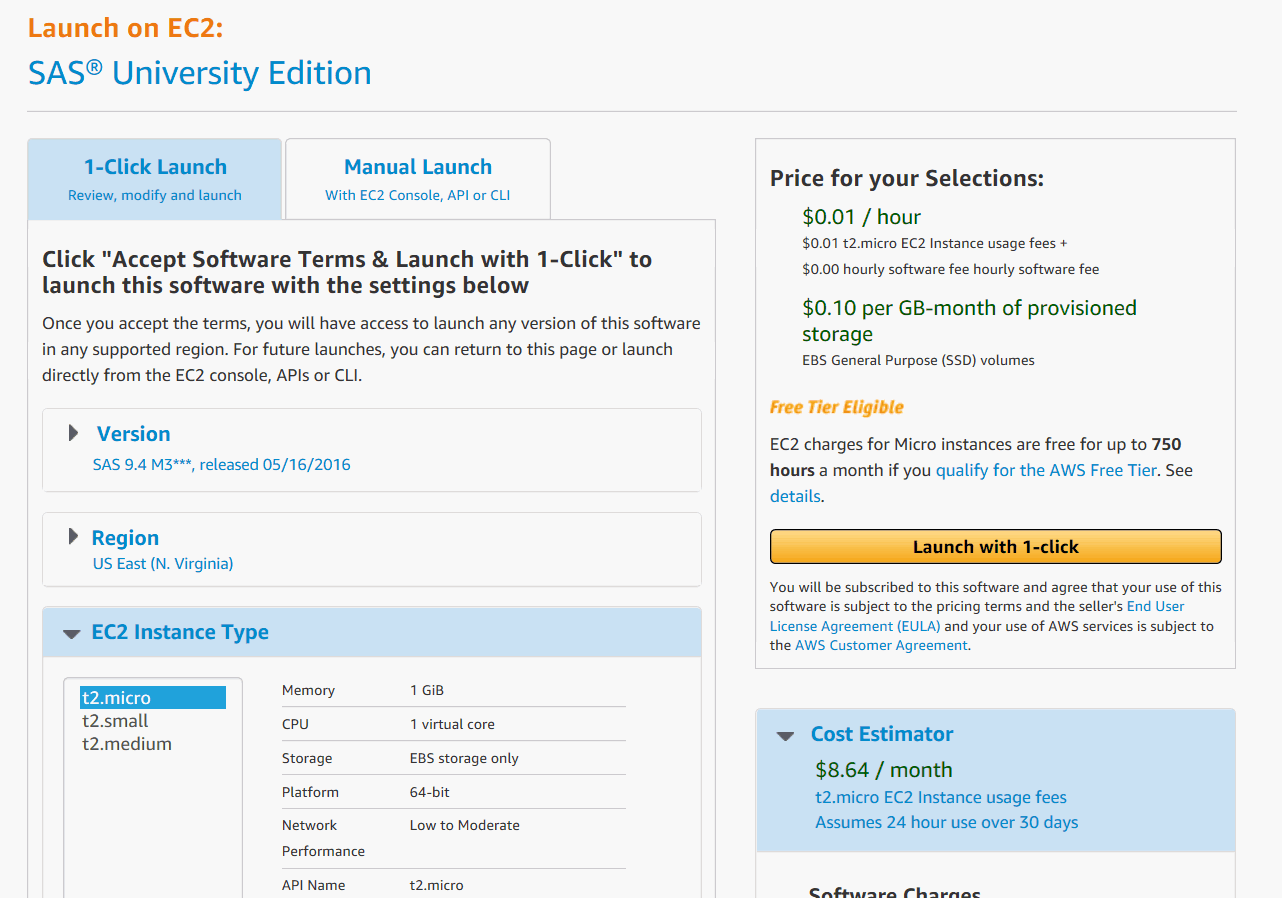Click the Cost Estimator heading
Viewport: 1282px width, 898px height.
coord(882,734)
